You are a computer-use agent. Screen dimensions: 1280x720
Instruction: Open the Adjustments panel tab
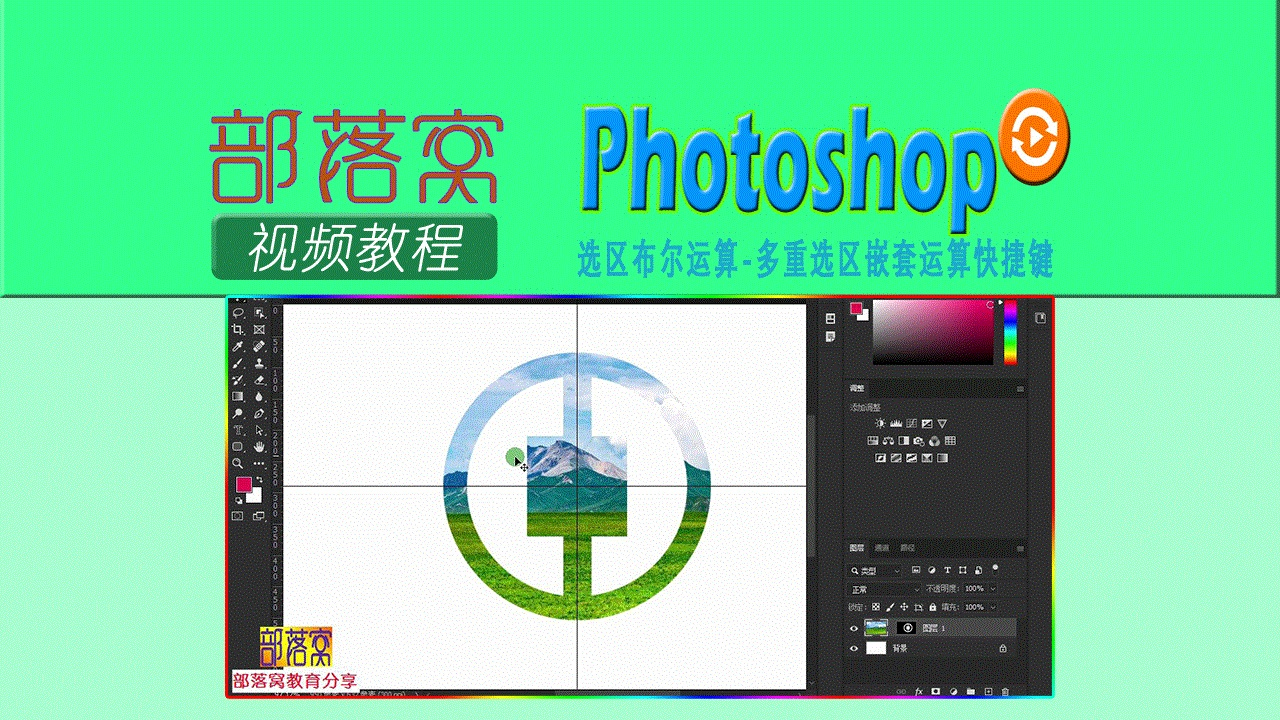(x=857, y=388)
